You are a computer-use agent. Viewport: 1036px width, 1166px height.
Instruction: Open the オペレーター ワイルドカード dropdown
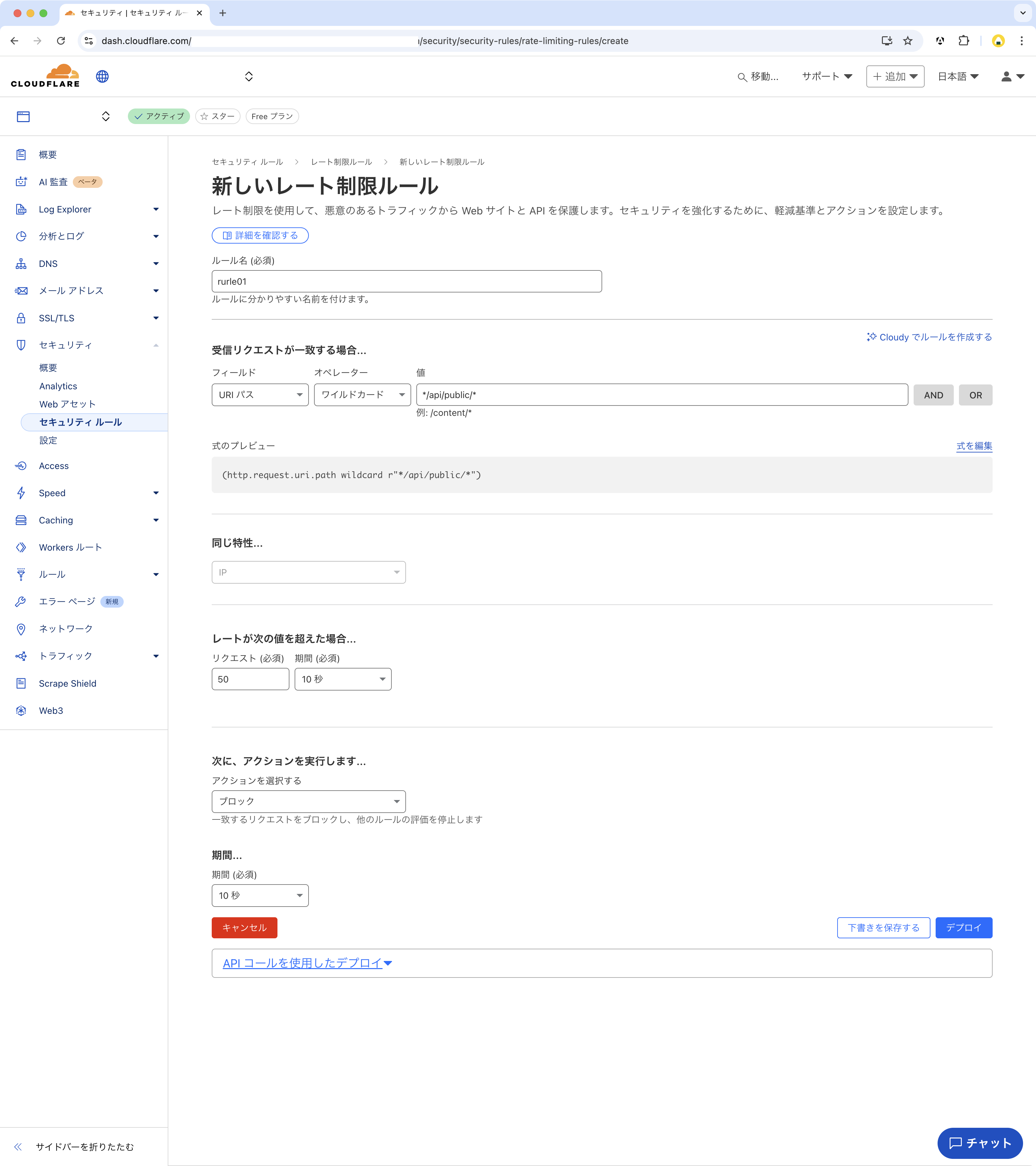tap(362, 395)
